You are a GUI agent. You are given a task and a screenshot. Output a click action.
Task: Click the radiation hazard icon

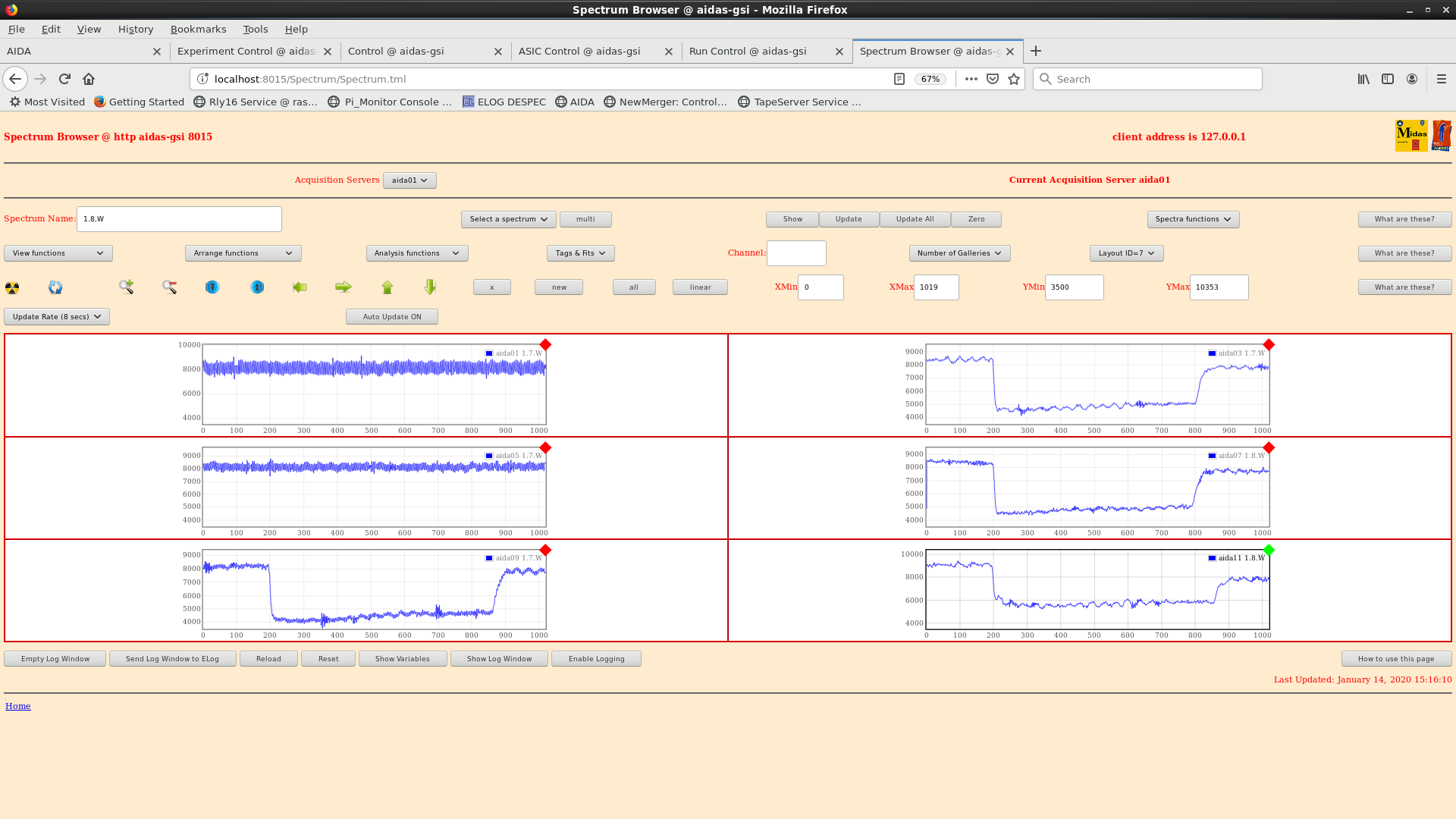pos(12,287)
